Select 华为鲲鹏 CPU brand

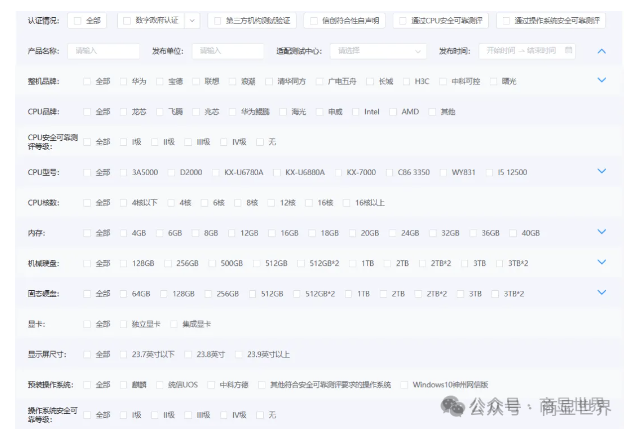click(x=232, y=112)
